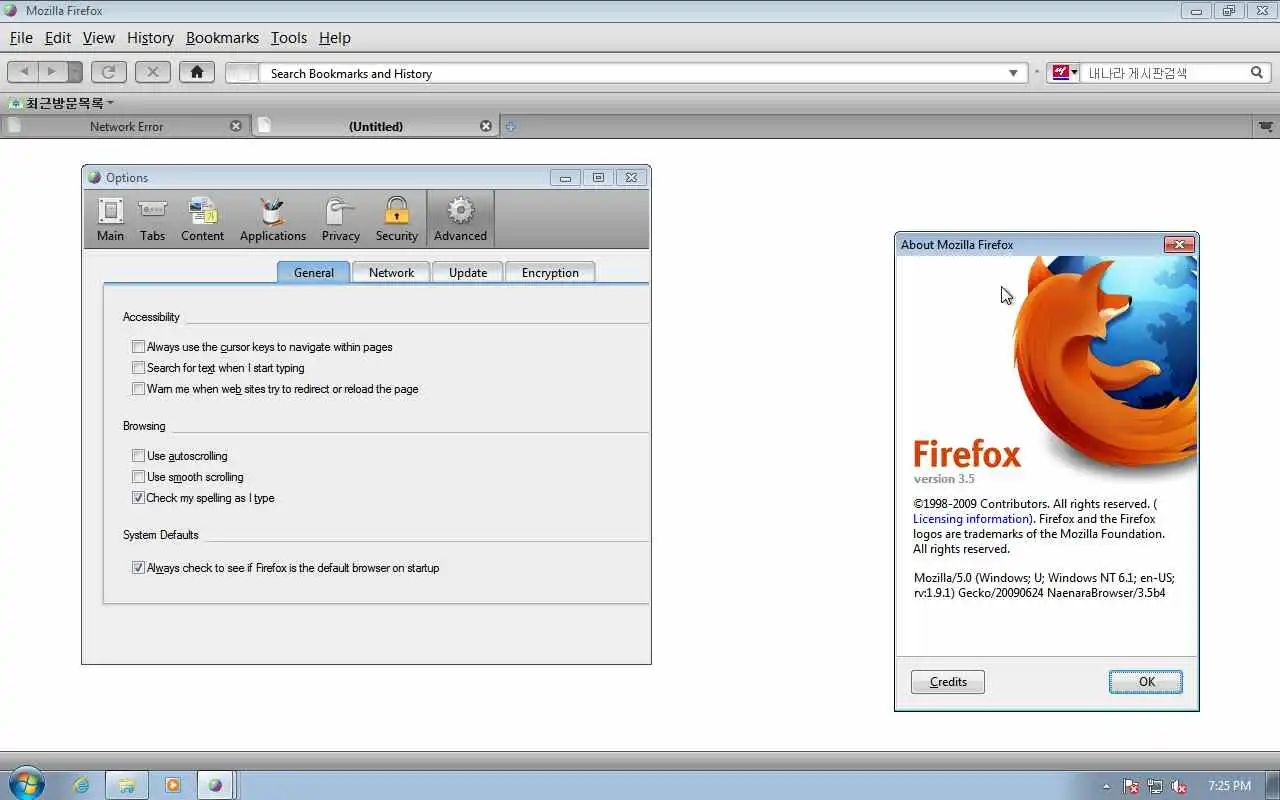This screenshot has width=1280, height=800.
Task: Click the site identity box in address bar
Action: (241, 73)
